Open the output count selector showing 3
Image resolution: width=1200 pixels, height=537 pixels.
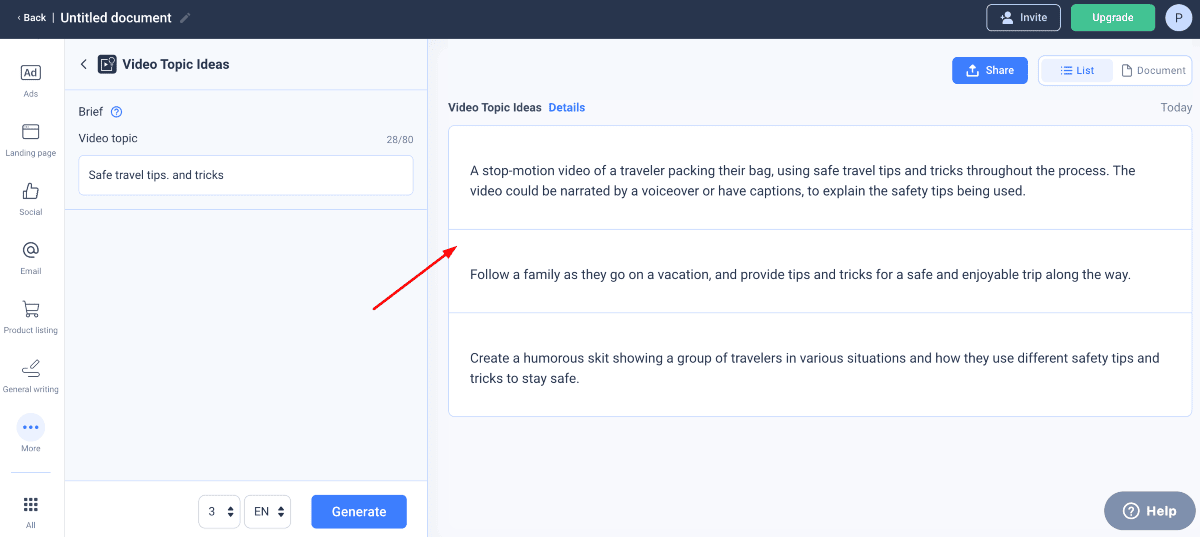click(x=219, y=511)
